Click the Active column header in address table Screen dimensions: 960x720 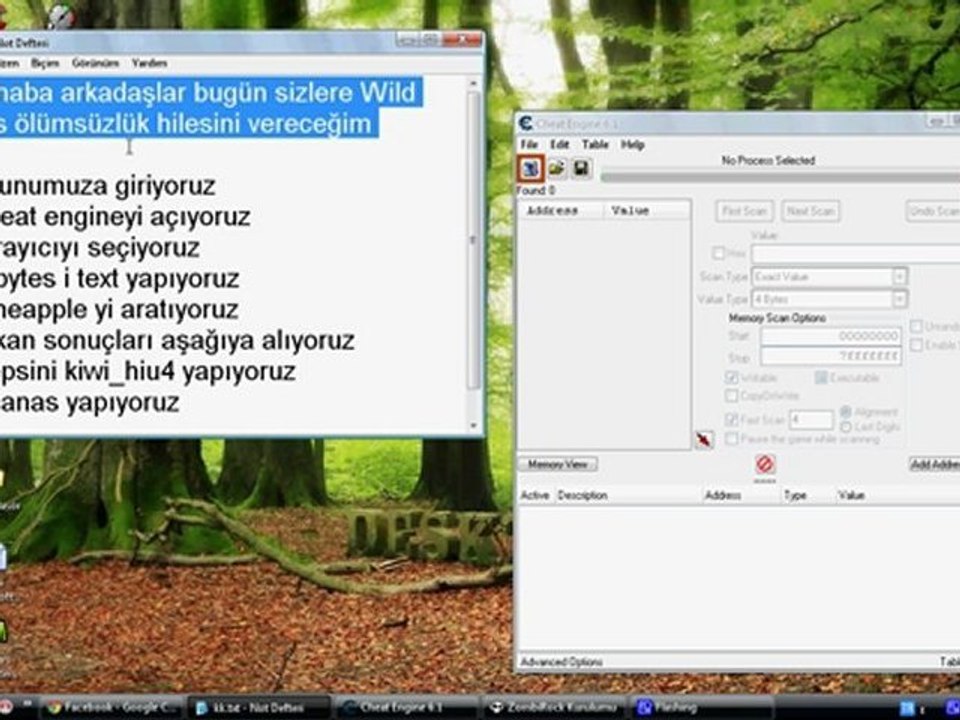(534, 495)
